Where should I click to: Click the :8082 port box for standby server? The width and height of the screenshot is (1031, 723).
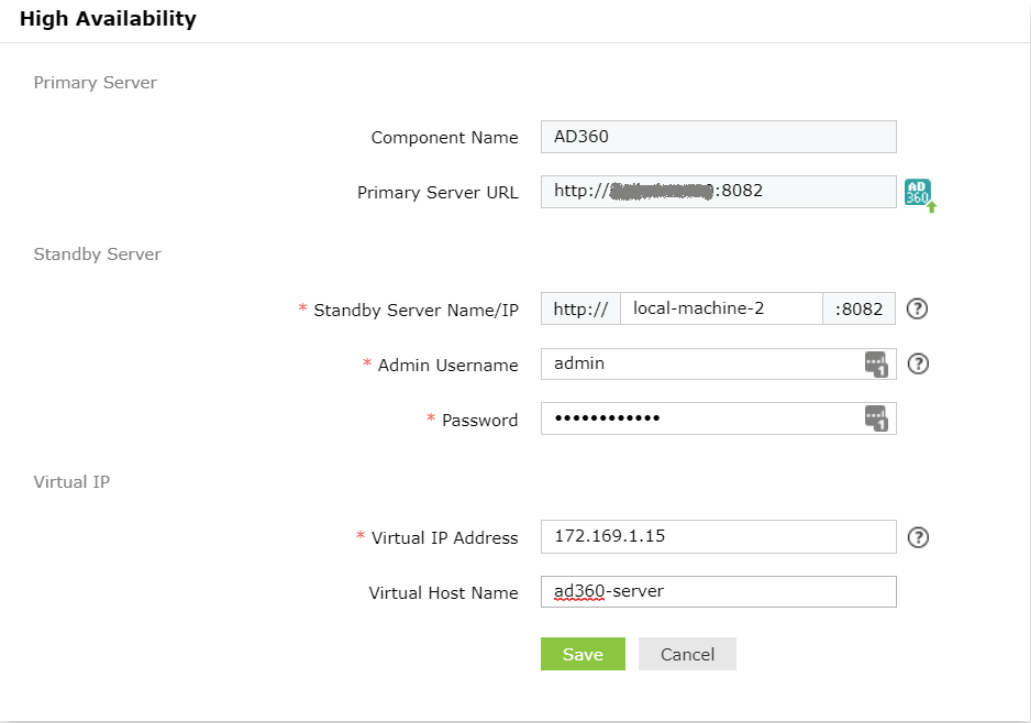(859, 308)
